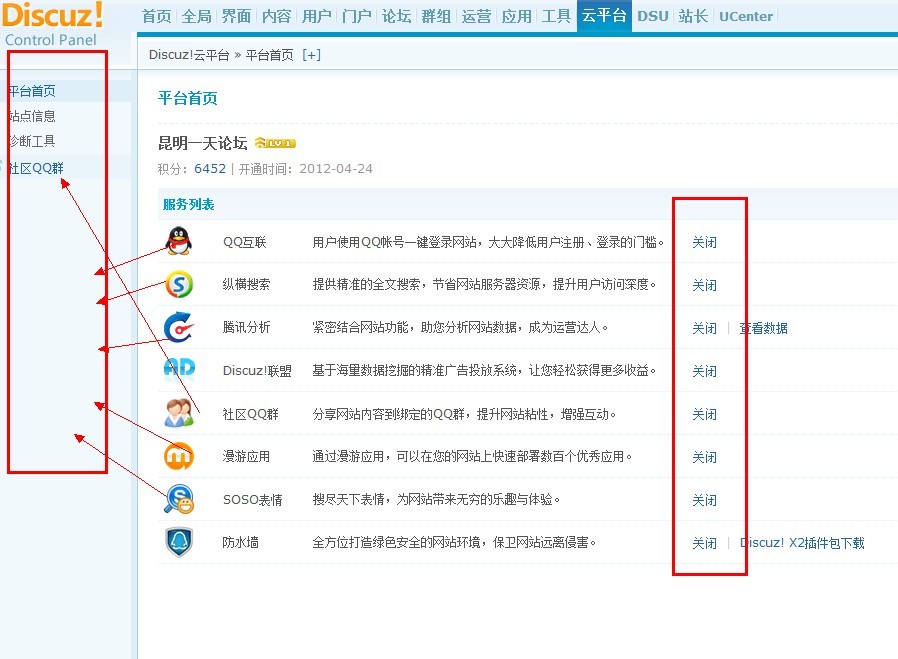Image resolution: width=898 pixels, height=659 pixels.
Task: Click the 平台首页 page heading
Action: (x=187, y=98)
